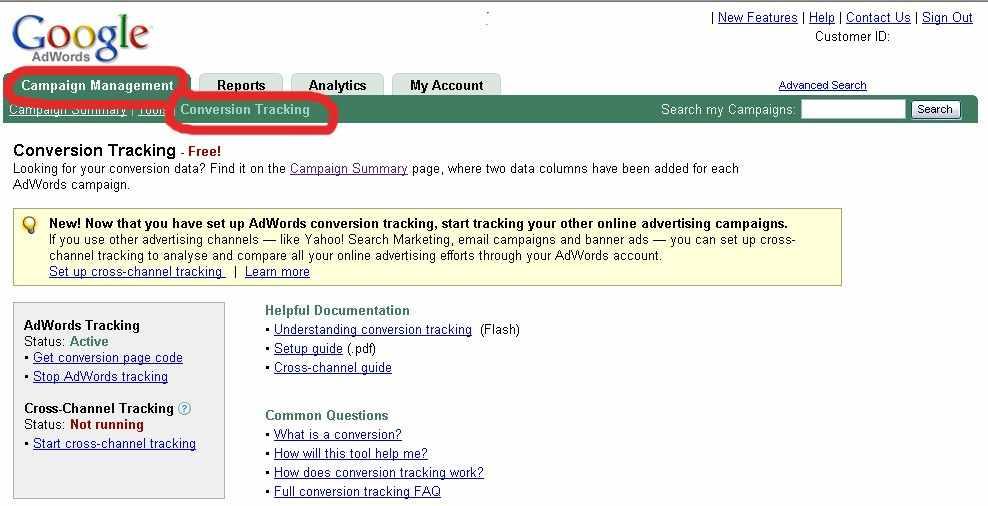Click the Cross-Channel Tracking help question icon

(184, 408)
